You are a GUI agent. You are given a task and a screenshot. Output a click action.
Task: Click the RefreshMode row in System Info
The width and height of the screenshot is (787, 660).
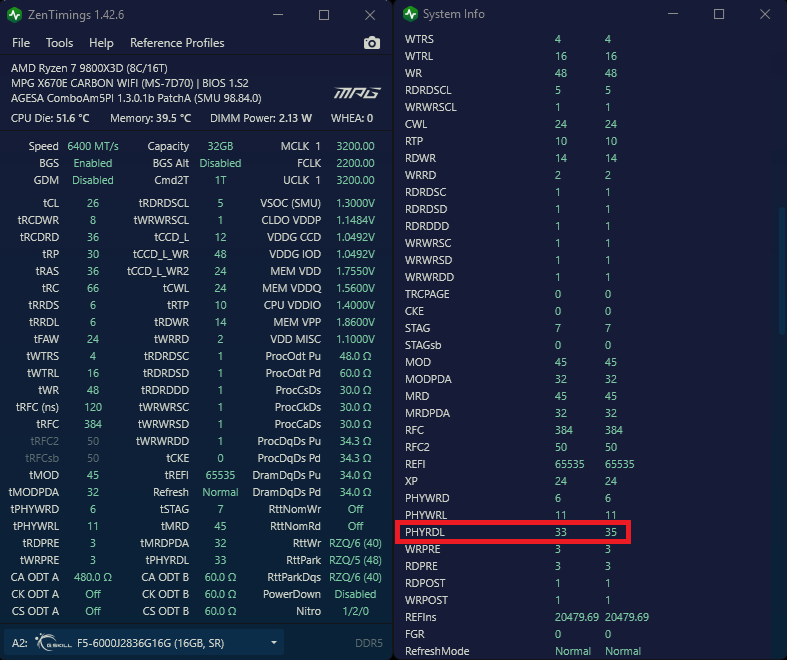[522, 651]
